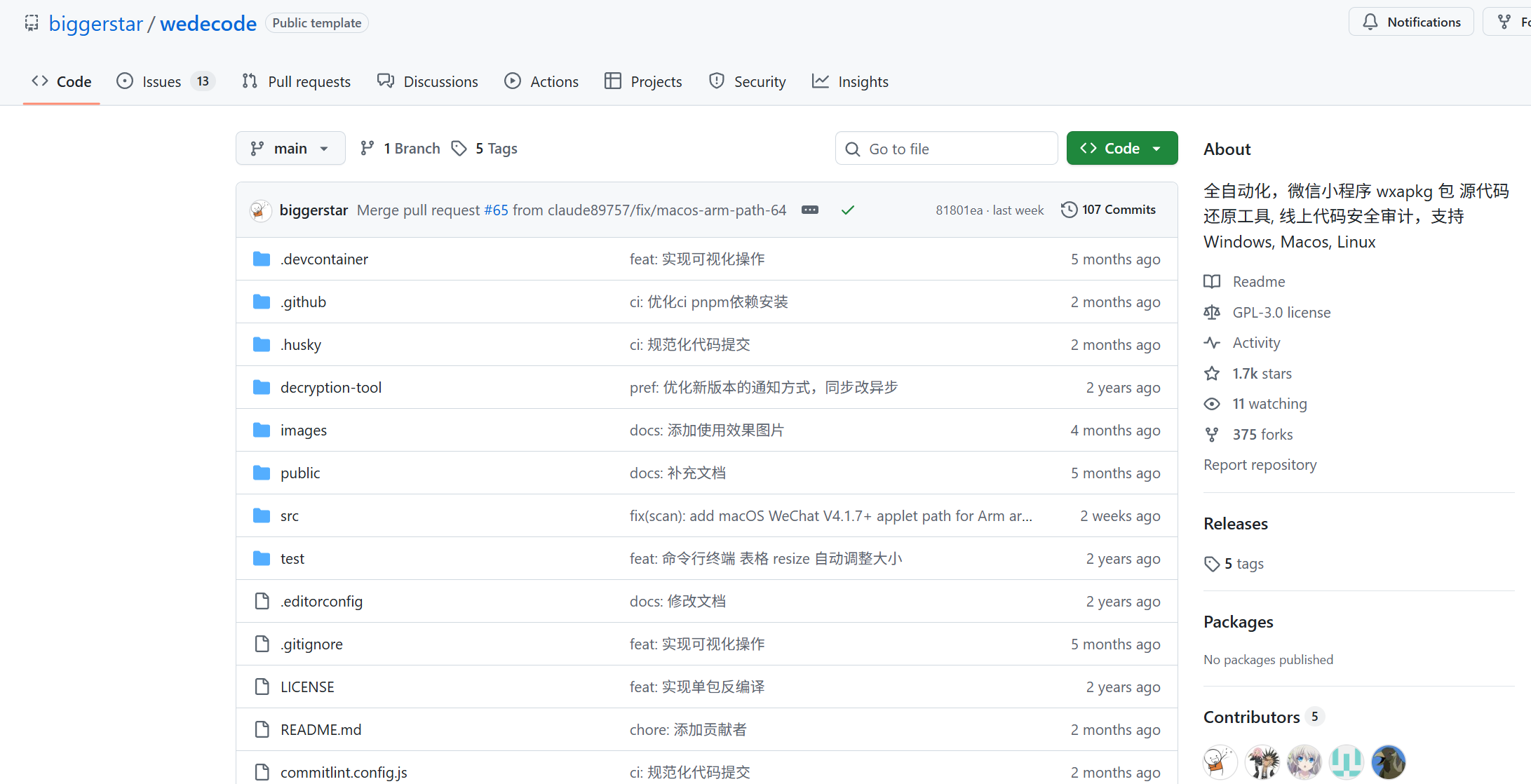
Task: Open the README.md file
Action: [x=321, y=730]
